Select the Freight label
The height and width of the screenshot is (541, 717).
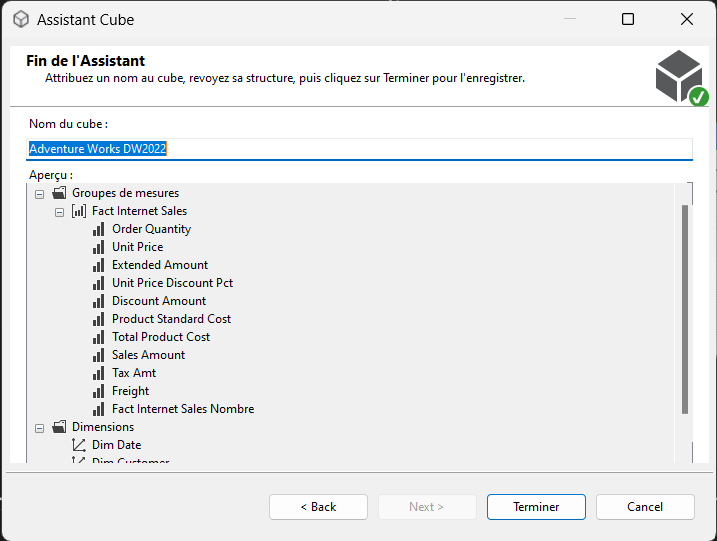130,391
